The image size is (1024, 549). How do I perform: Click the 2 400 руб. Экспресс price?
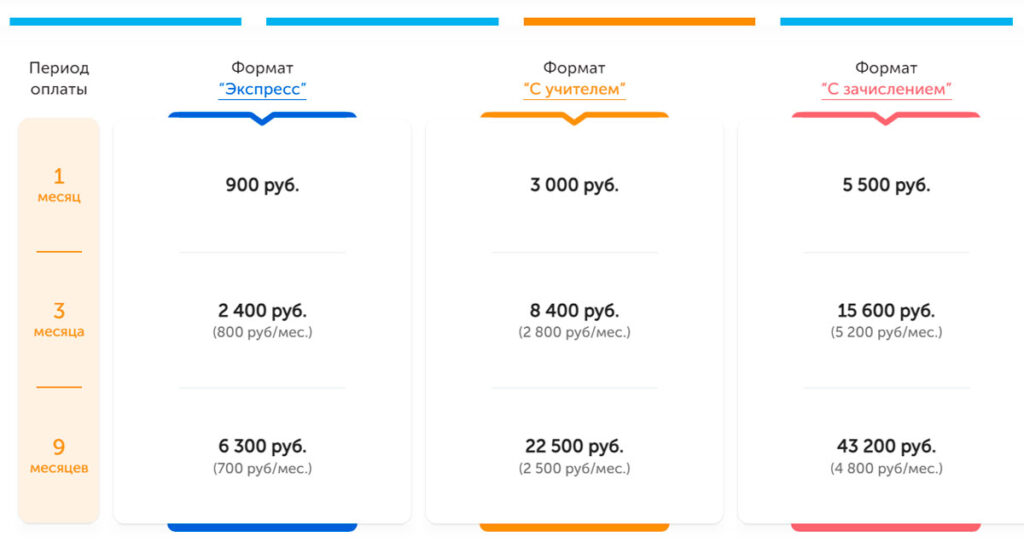262,311
